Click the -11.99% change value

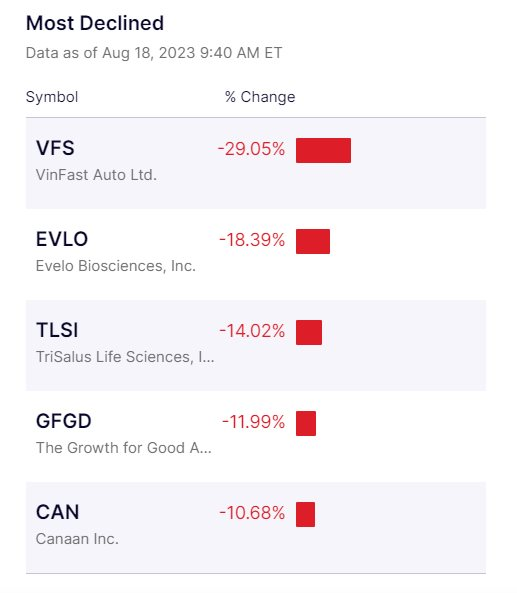click(253, 422)
